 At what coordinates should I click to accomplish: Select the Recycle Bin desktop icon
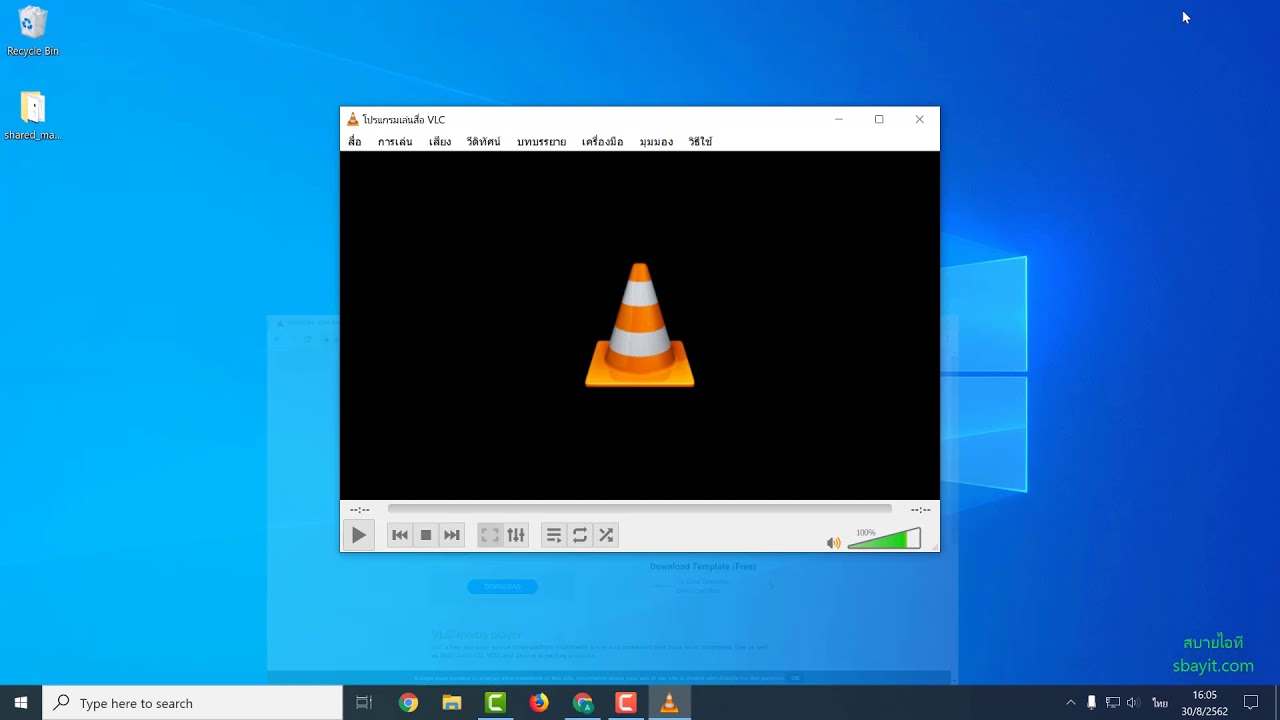pyautogui.click(x=33, y=31)
